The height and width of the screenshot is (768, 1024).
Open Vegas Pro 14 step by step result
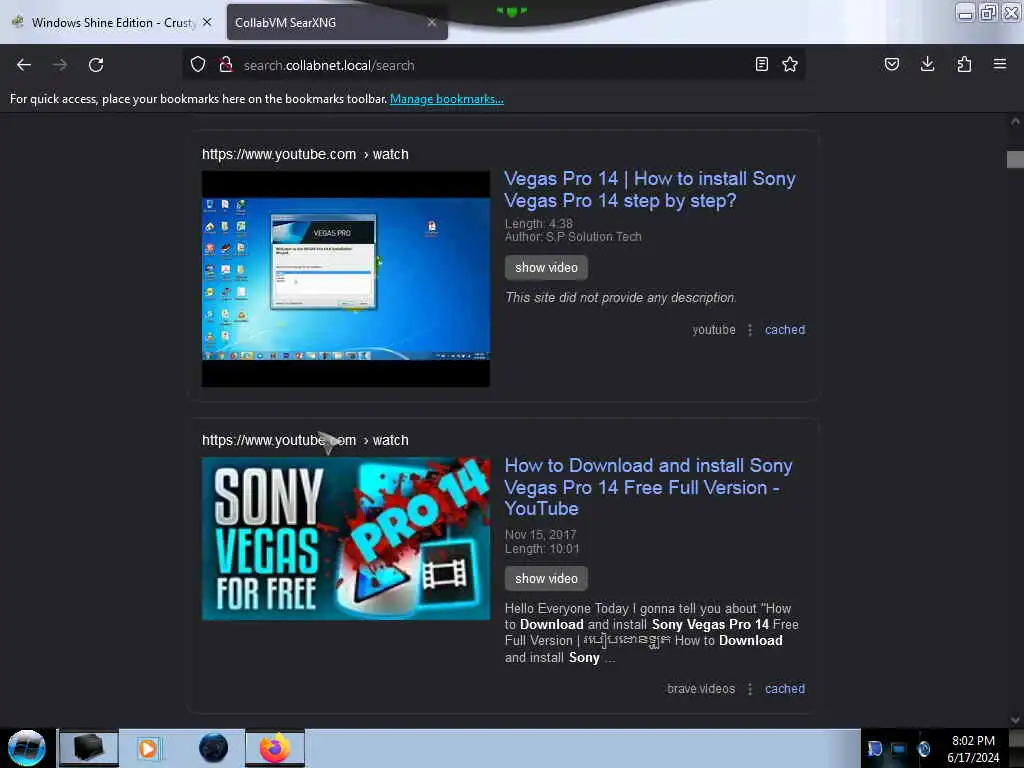tap(650, 189)
